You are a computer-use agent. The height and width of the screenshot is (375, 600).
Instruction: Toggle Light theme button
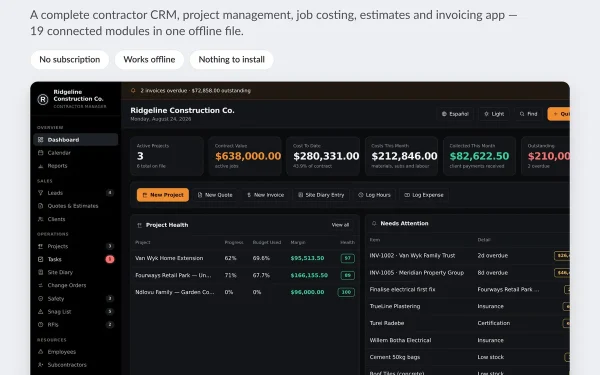click(x=494, y=114)
